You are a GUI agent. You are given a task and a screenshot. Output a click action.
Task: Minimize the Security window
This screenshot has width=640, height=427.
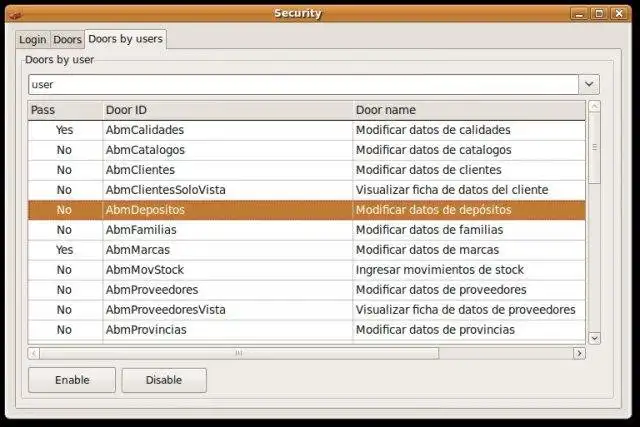pyautogui.click(x=579, y=13)
